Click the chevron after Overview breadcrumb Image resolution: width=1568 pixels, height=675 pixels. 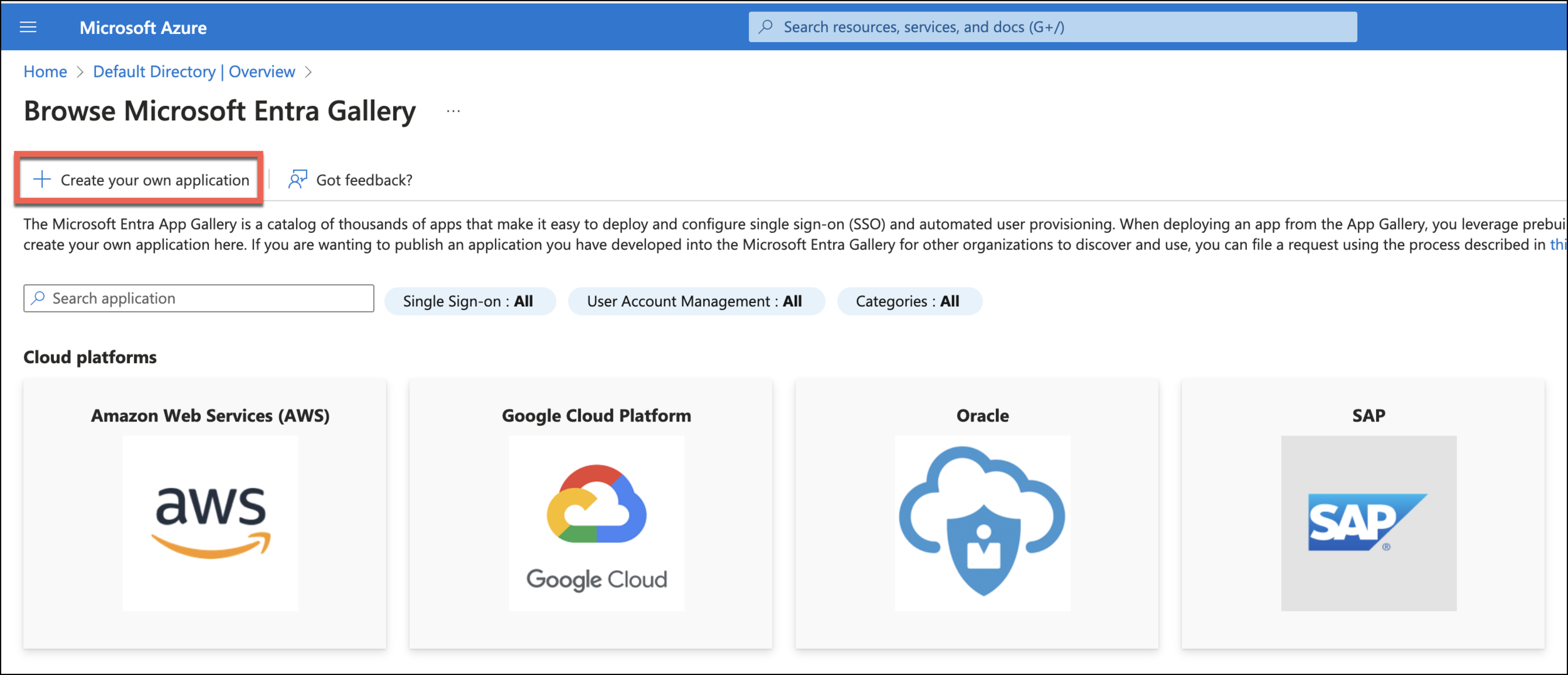tap(308, 72)
